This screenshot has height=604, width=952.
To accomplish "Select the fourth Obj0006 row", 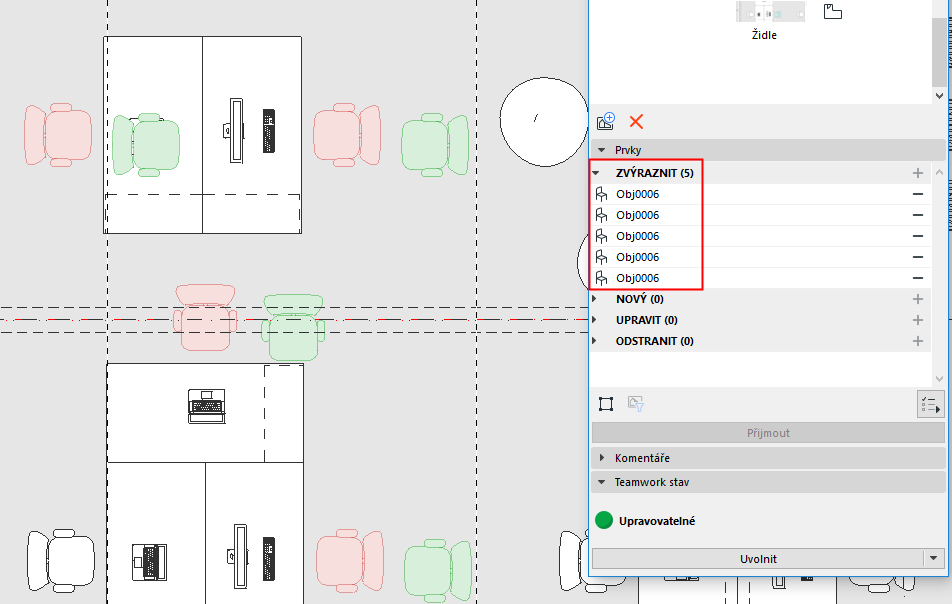I will (761, 257).
